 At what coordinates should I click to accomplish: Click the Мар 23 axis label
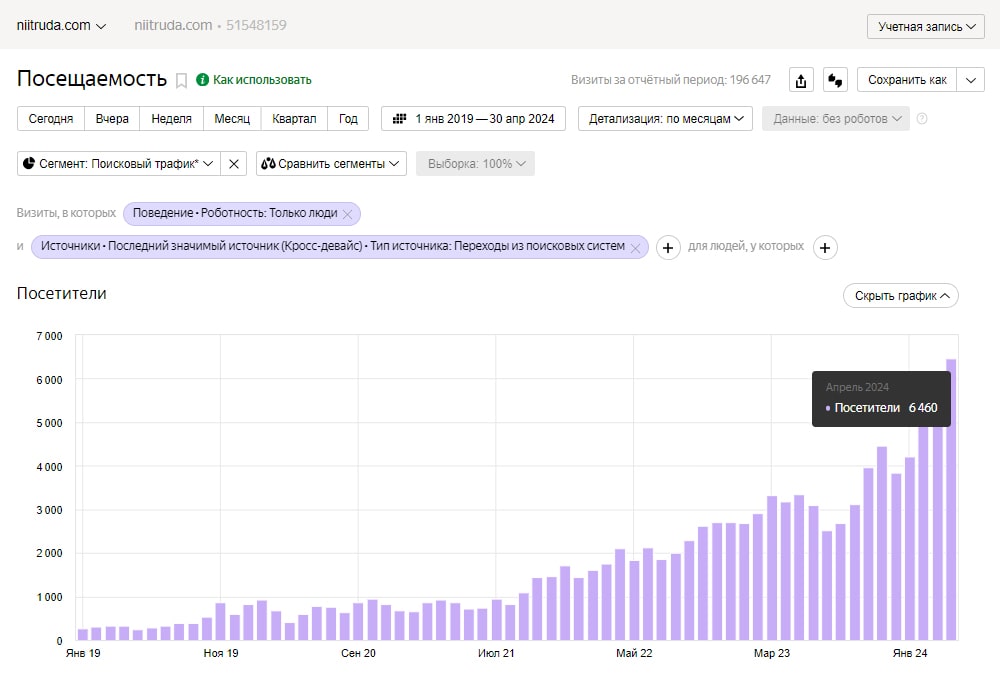click(772, 653)
